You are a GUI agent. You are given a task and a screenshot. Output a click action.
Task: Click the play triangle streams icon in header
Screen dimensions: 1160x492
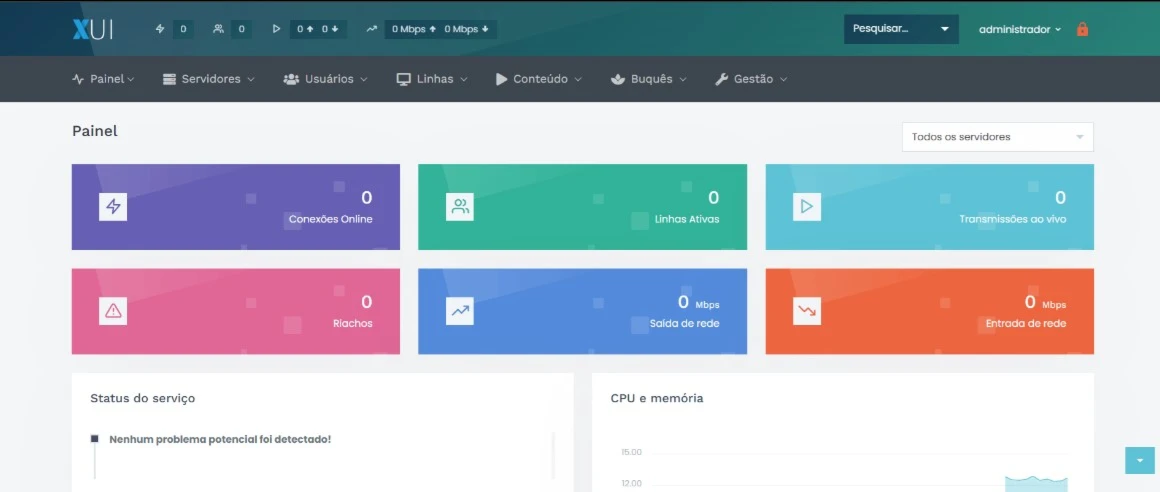point(277,29)
